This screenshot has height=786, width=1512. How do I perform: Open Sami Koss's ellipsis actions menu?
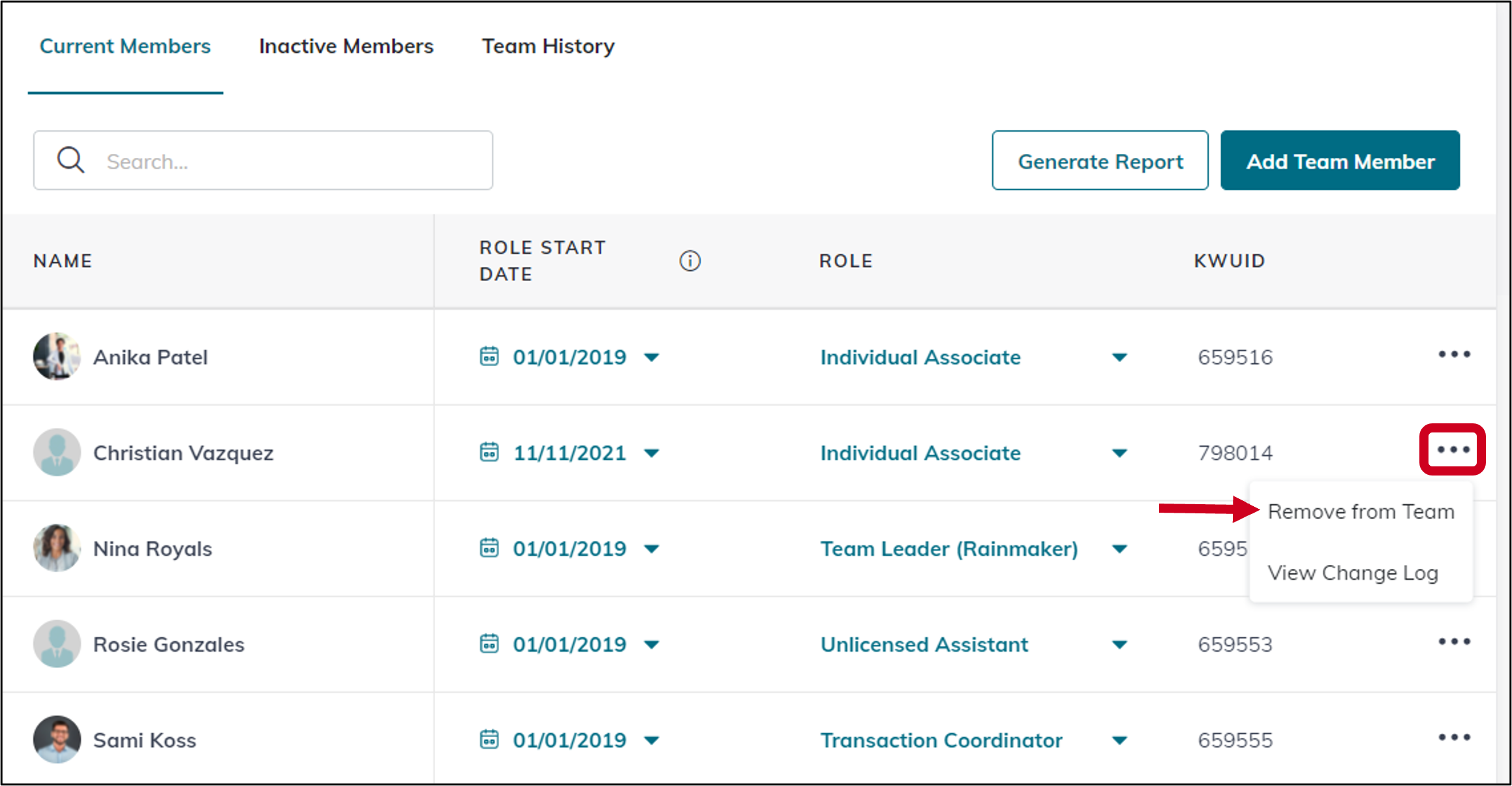click(x=1453, y=738)
